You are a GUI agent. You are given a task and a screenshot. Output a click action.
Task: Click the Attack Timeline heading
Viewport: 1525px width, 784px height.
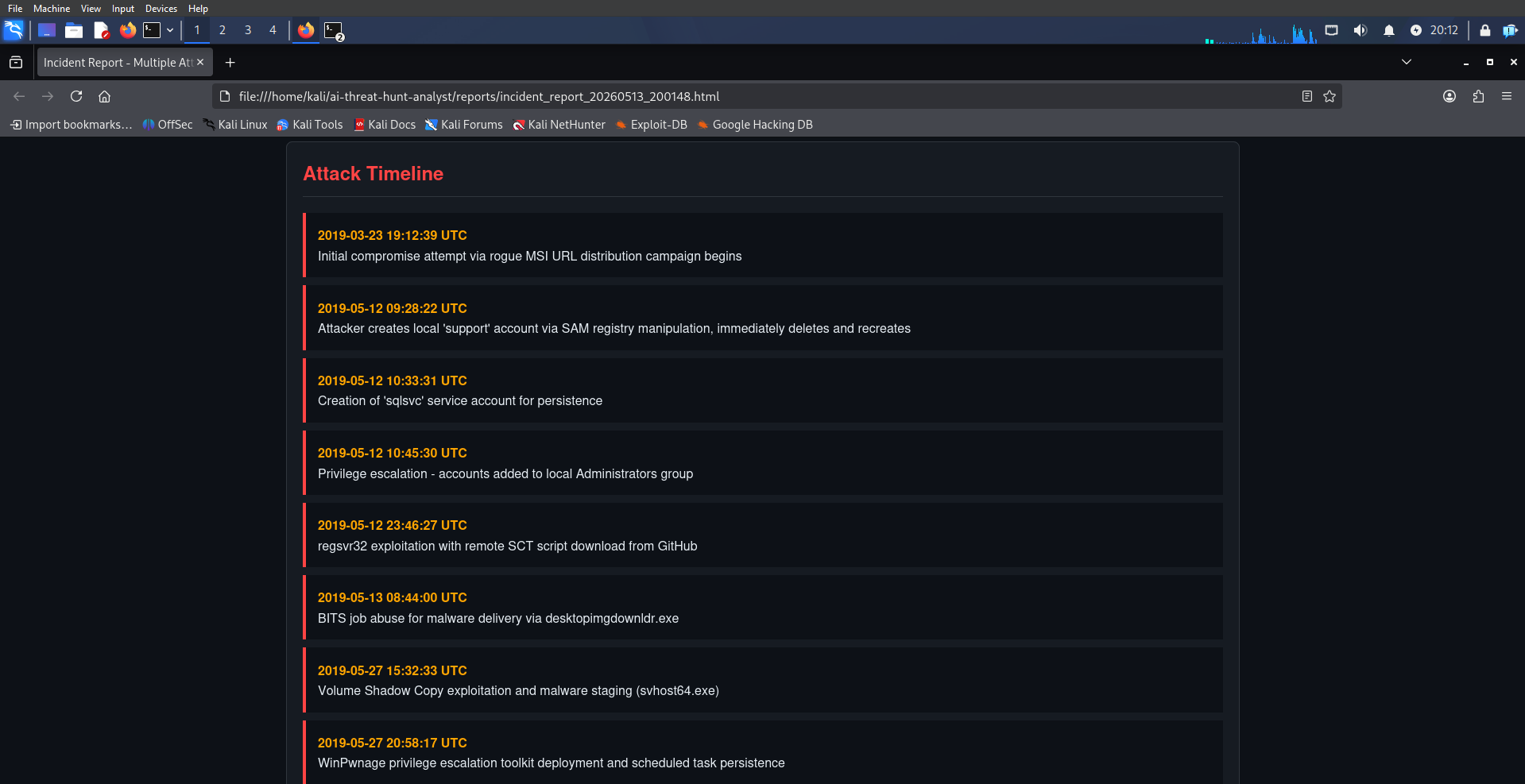click(374, 174)
